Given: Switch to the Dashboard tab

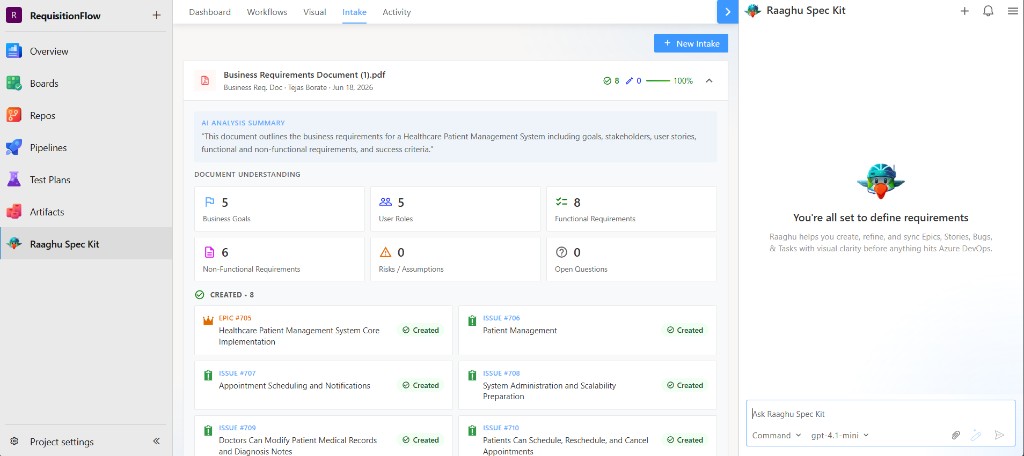Looking at the screenshot, I should [210, 12].
